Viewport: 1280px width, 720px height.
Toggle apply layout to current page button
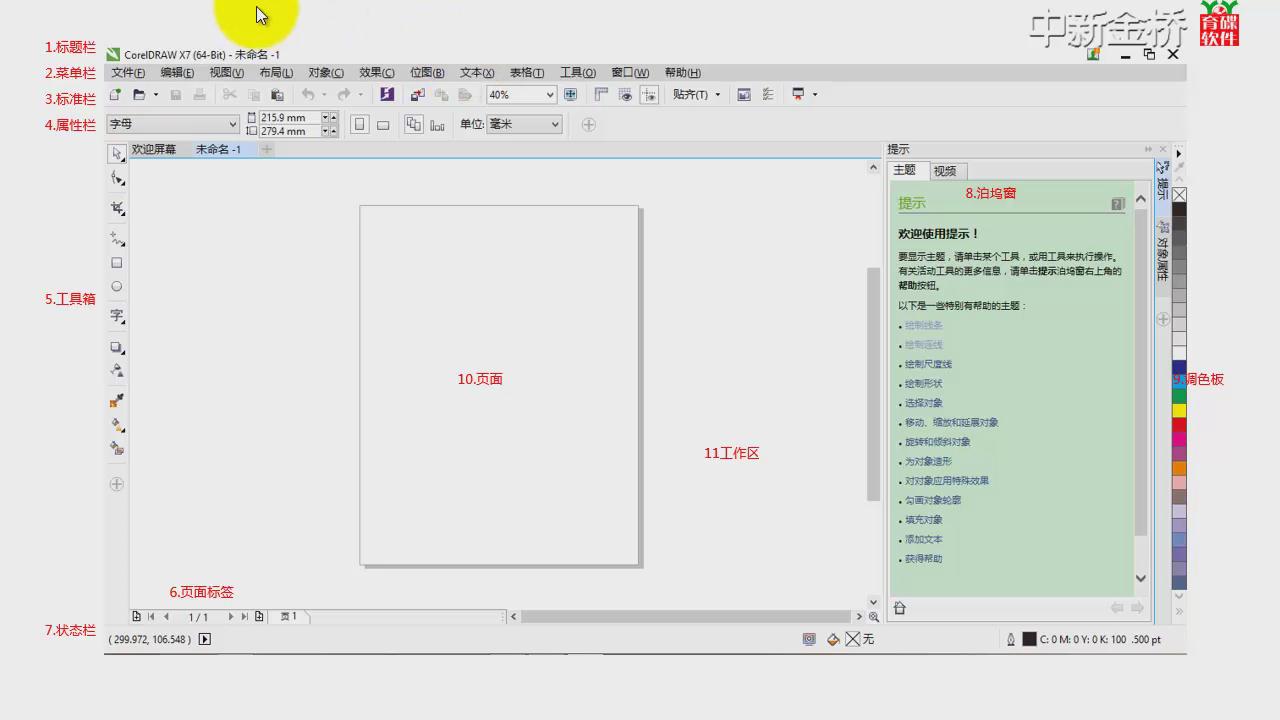[x=437, y=124]
